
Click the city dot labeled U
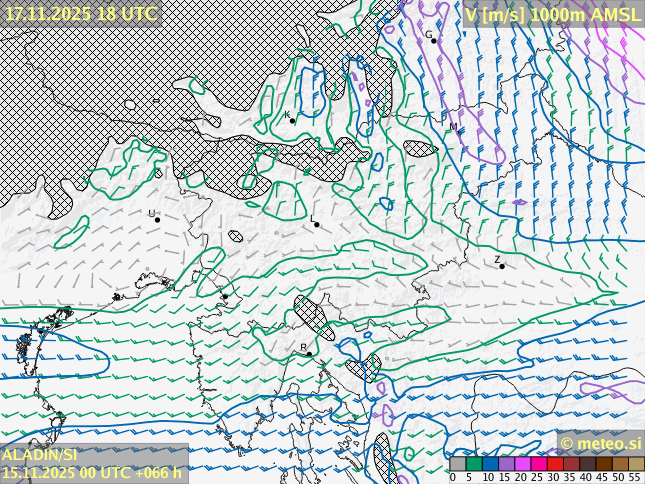(x=157, y=219)
